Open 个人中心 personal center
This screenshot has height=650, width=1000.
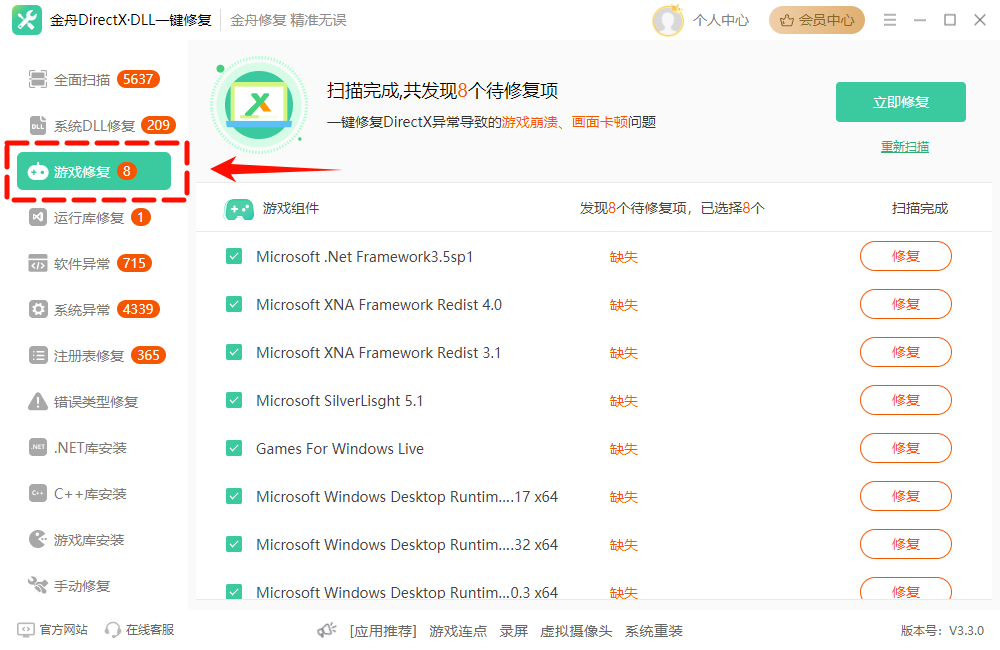pos(721,20)
